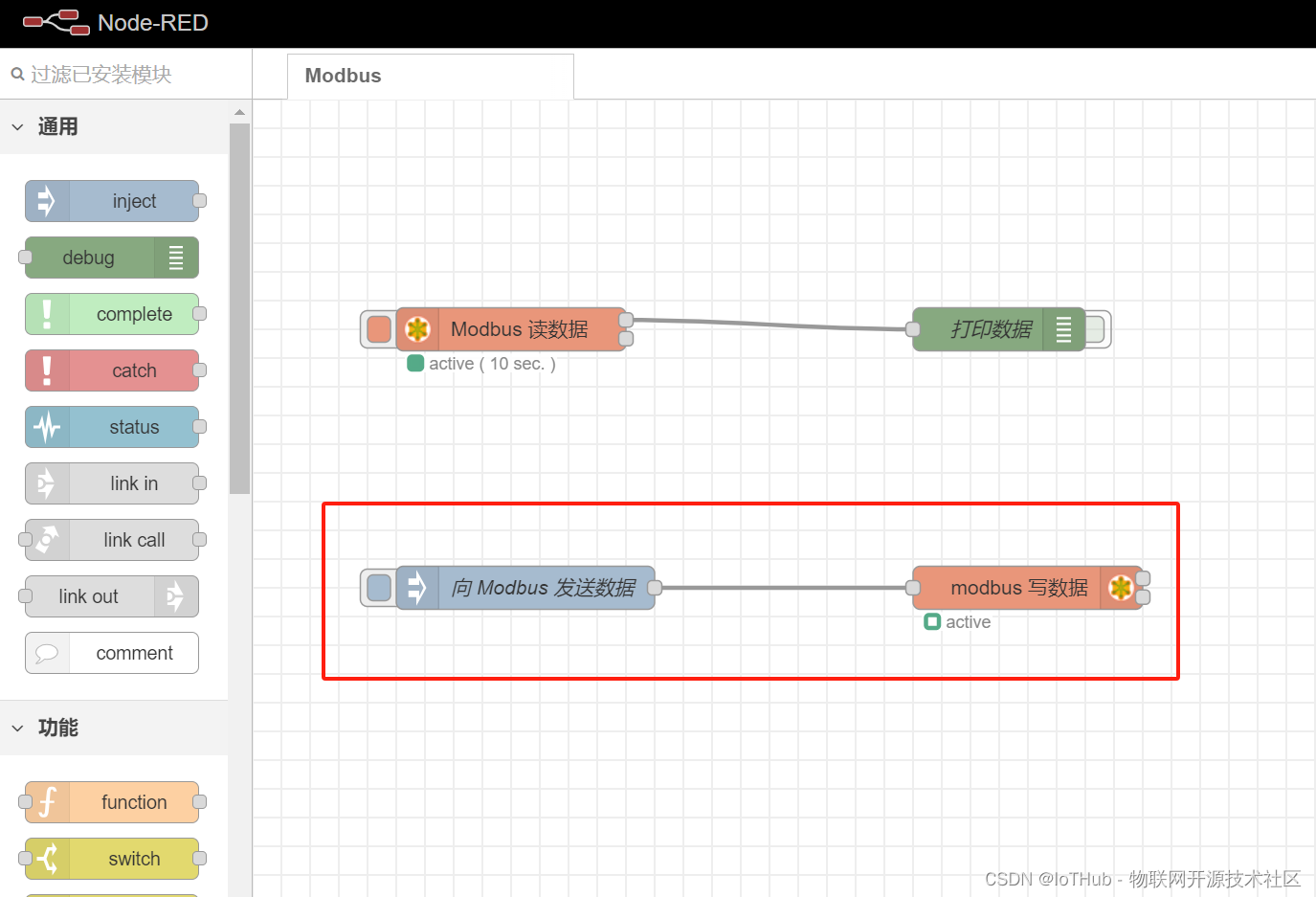The width and height of the screenshot is (1316, 897).
Task: Select the comment palette node label
Action: [x=134, y=653]
